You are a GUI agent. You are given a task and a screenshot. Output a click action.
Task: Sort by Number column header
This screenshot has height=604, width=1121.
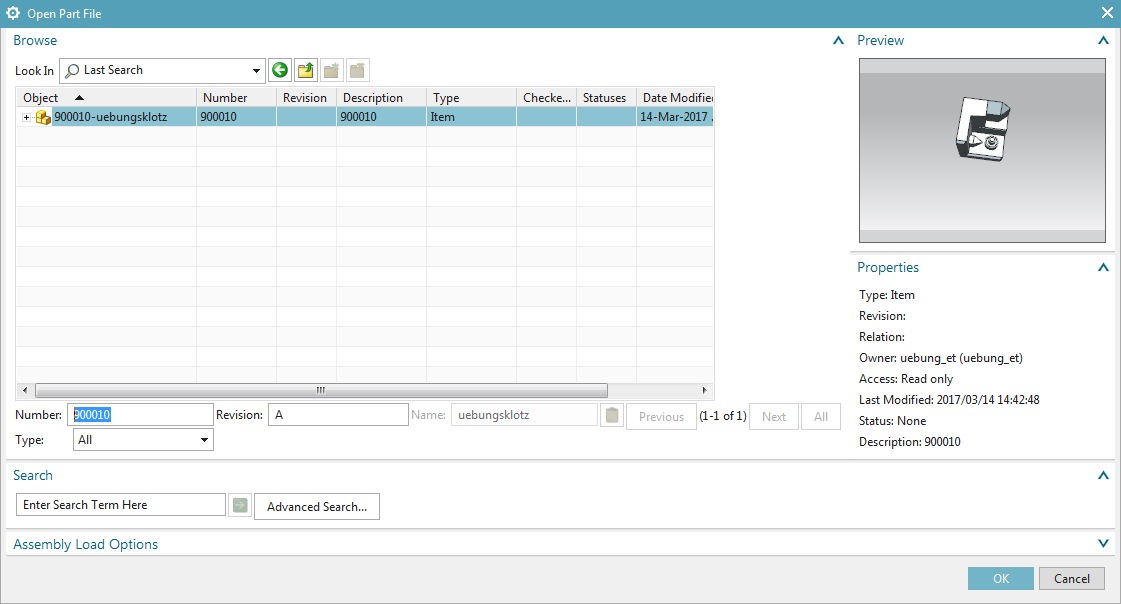click(237, 97)
